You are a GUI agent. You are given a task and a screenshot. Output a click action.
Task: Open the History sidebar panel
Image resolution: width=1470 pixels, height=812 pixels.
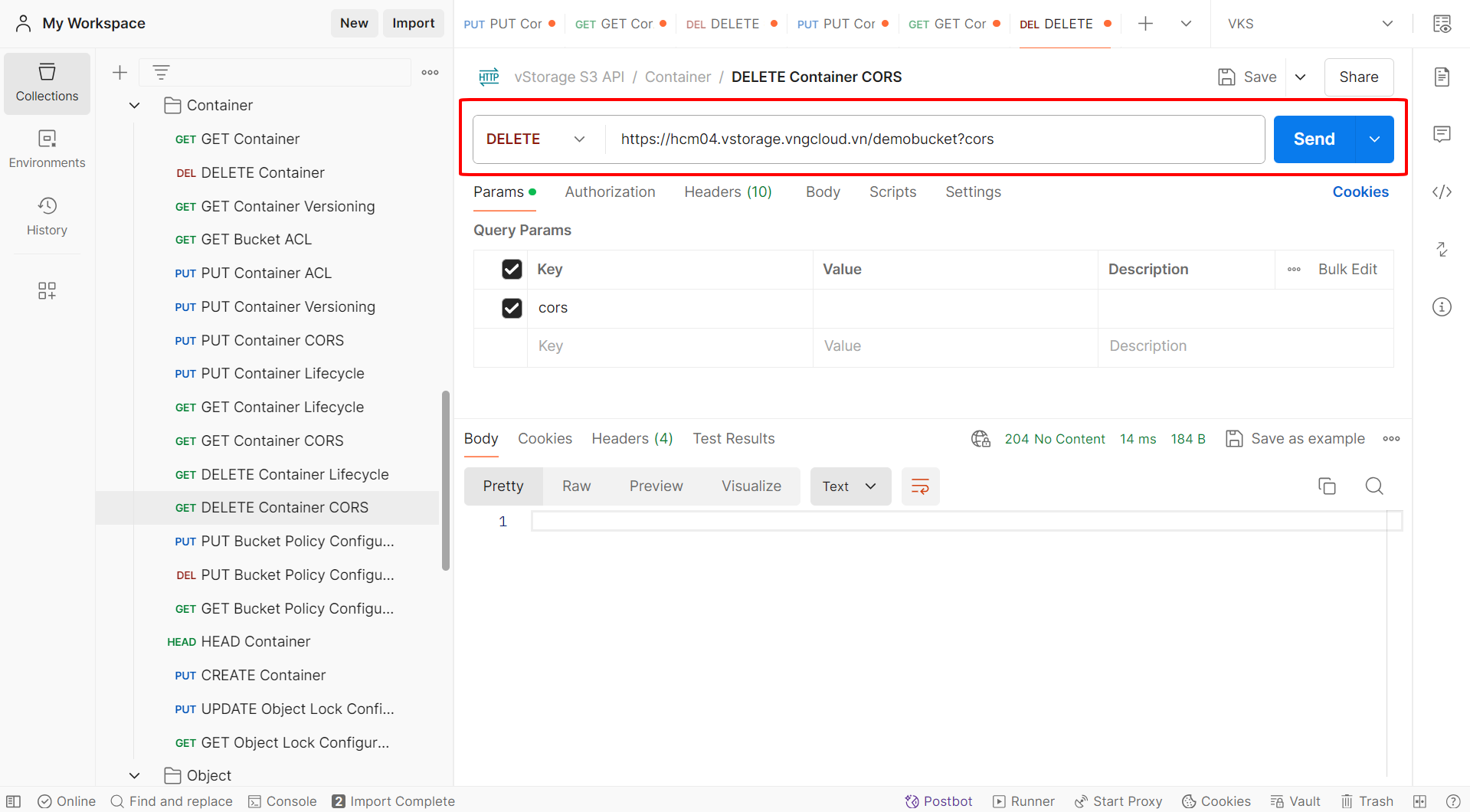tap(47, 216)
